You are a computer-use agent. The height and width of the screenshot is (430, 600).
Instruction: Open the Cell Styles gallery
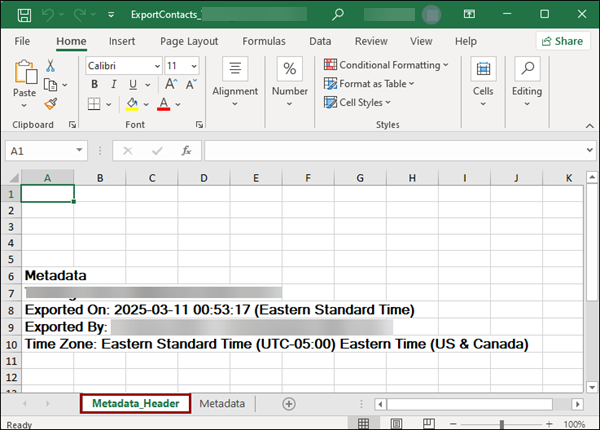(x=358, y=102)
